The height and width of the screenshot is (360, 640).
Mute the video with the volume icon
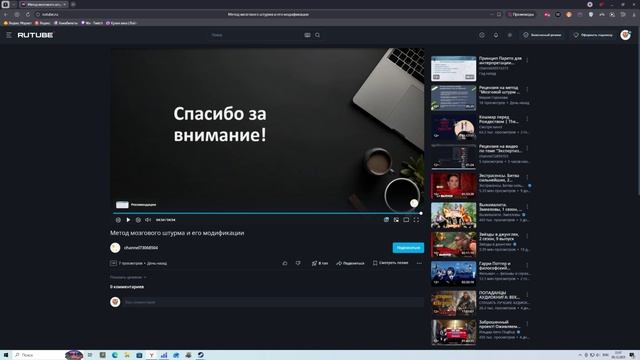coord(148,220)
